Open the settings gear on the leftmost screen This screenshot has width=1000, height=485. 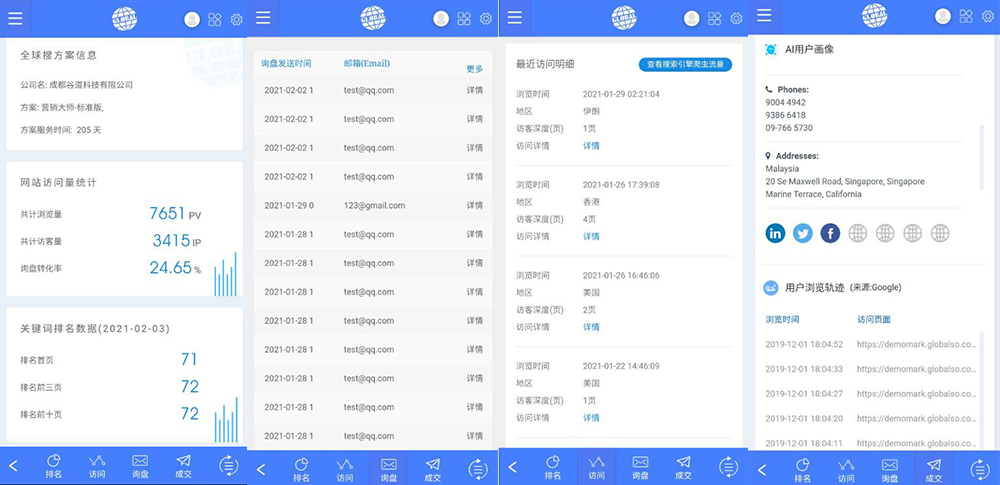click(x=236, y=19)
